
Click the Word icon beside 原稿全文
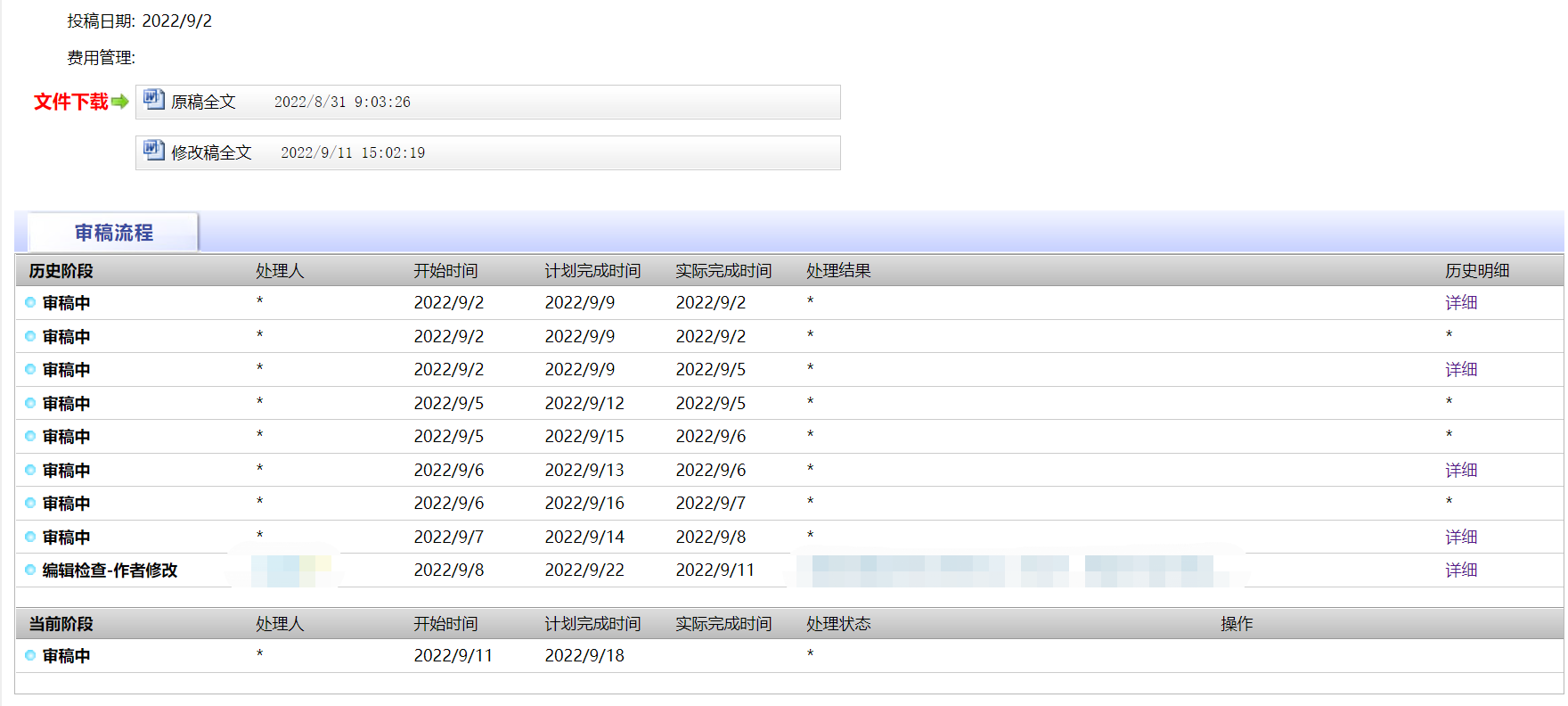[154, 99]
